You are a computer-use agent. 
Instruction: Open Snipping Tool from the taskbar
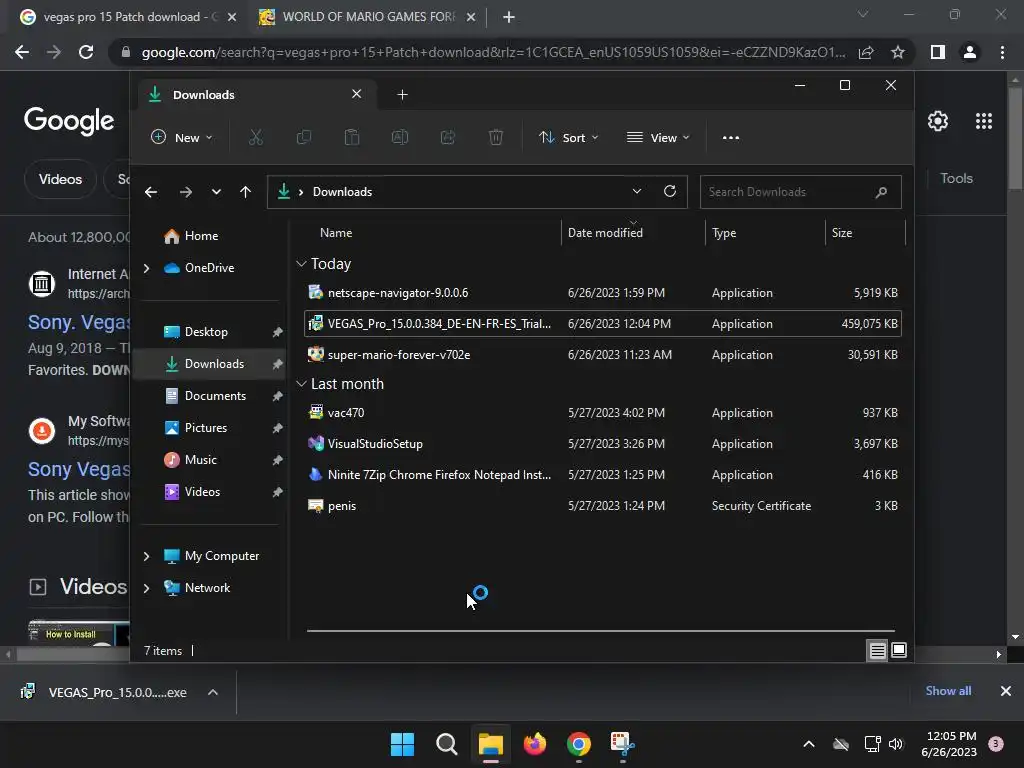pyautogui.click(x=622, y=744)
